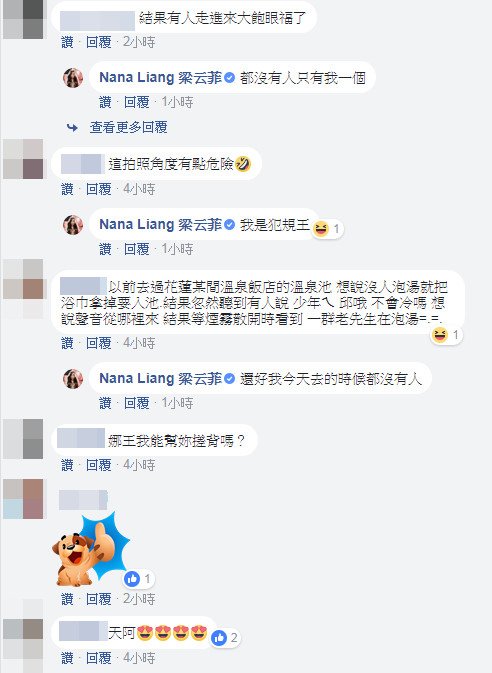The image size is (492, 673).
Task: Open laughing reaction on 我是犯規王 reply
Action: pyautogui.click(x=327, y=229)
